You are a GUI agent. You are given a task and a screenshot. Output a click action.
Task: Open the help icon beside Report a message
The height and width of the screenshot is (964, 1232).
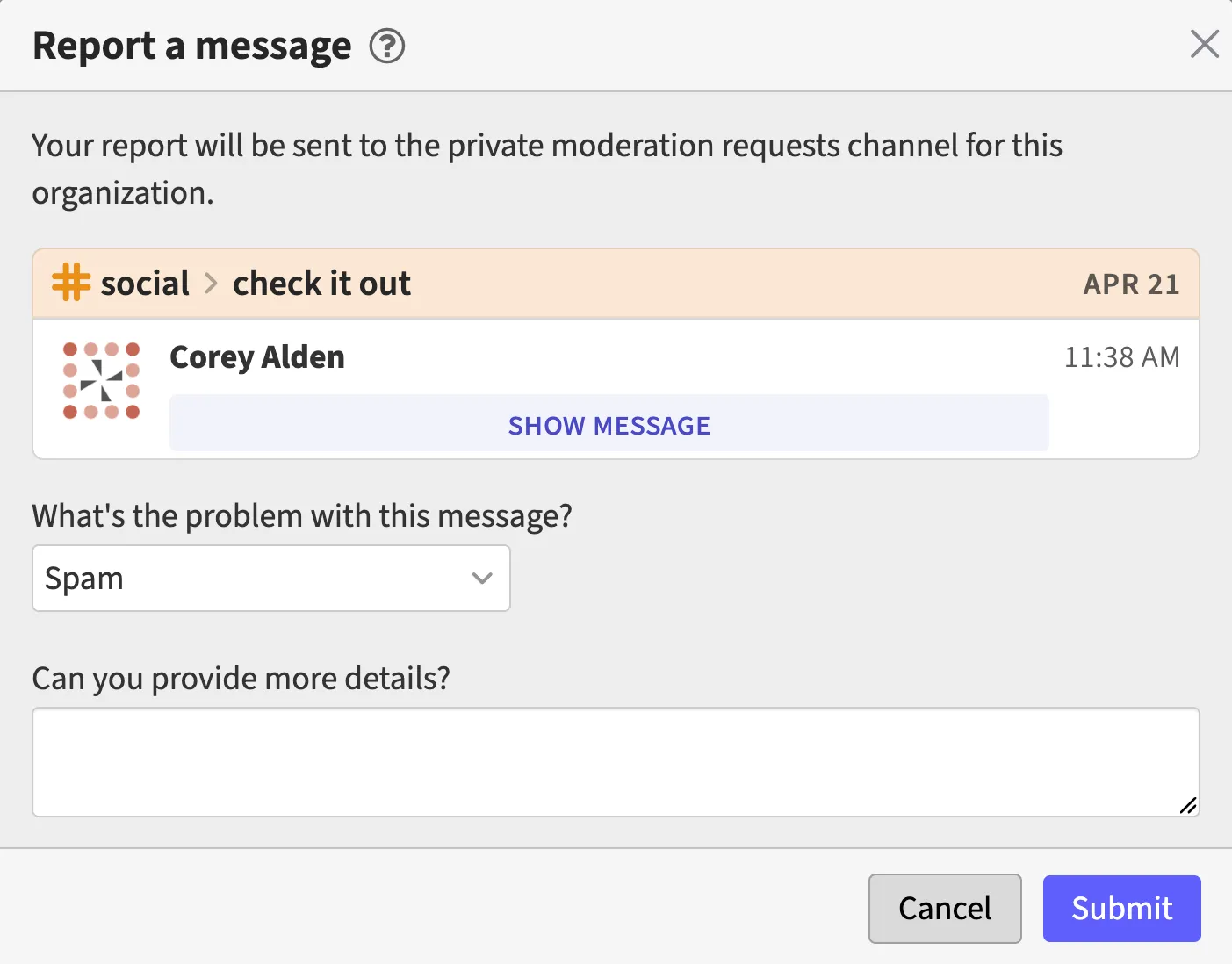386,46
